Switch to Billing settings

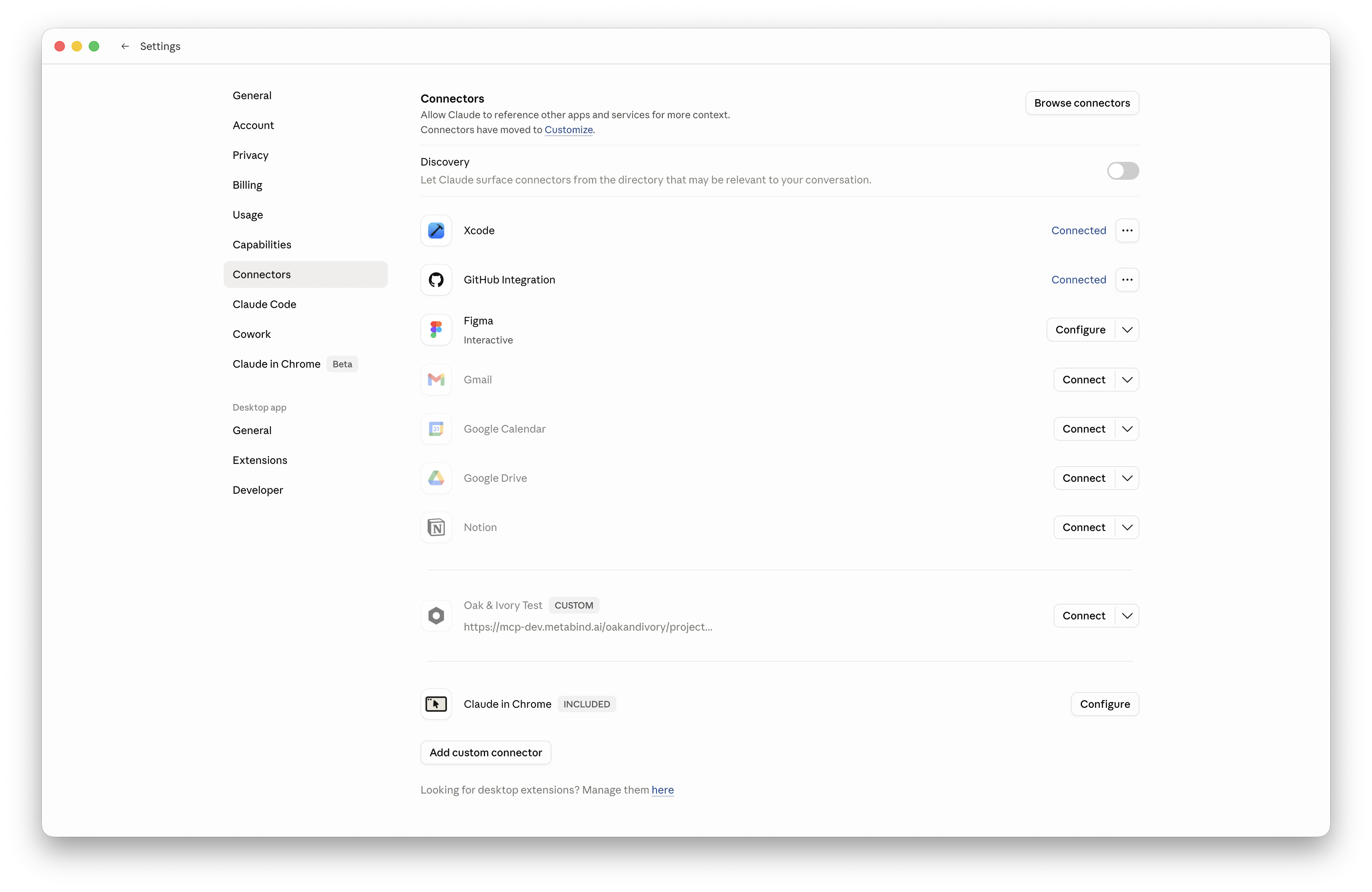click(305, 185)
